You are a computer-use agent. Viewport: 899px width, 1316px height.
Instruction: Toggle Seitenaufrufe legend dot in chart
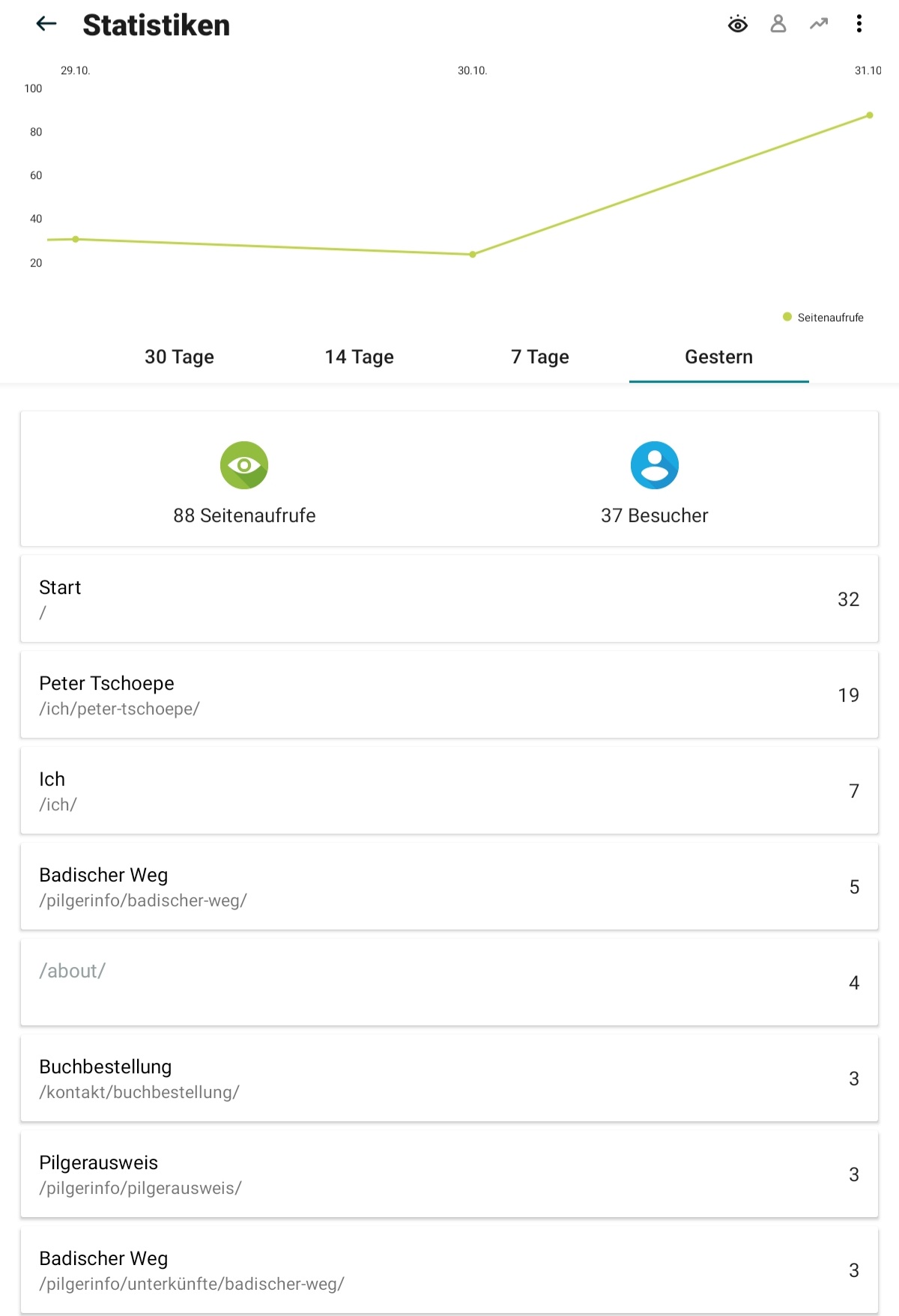pos(787,317)
